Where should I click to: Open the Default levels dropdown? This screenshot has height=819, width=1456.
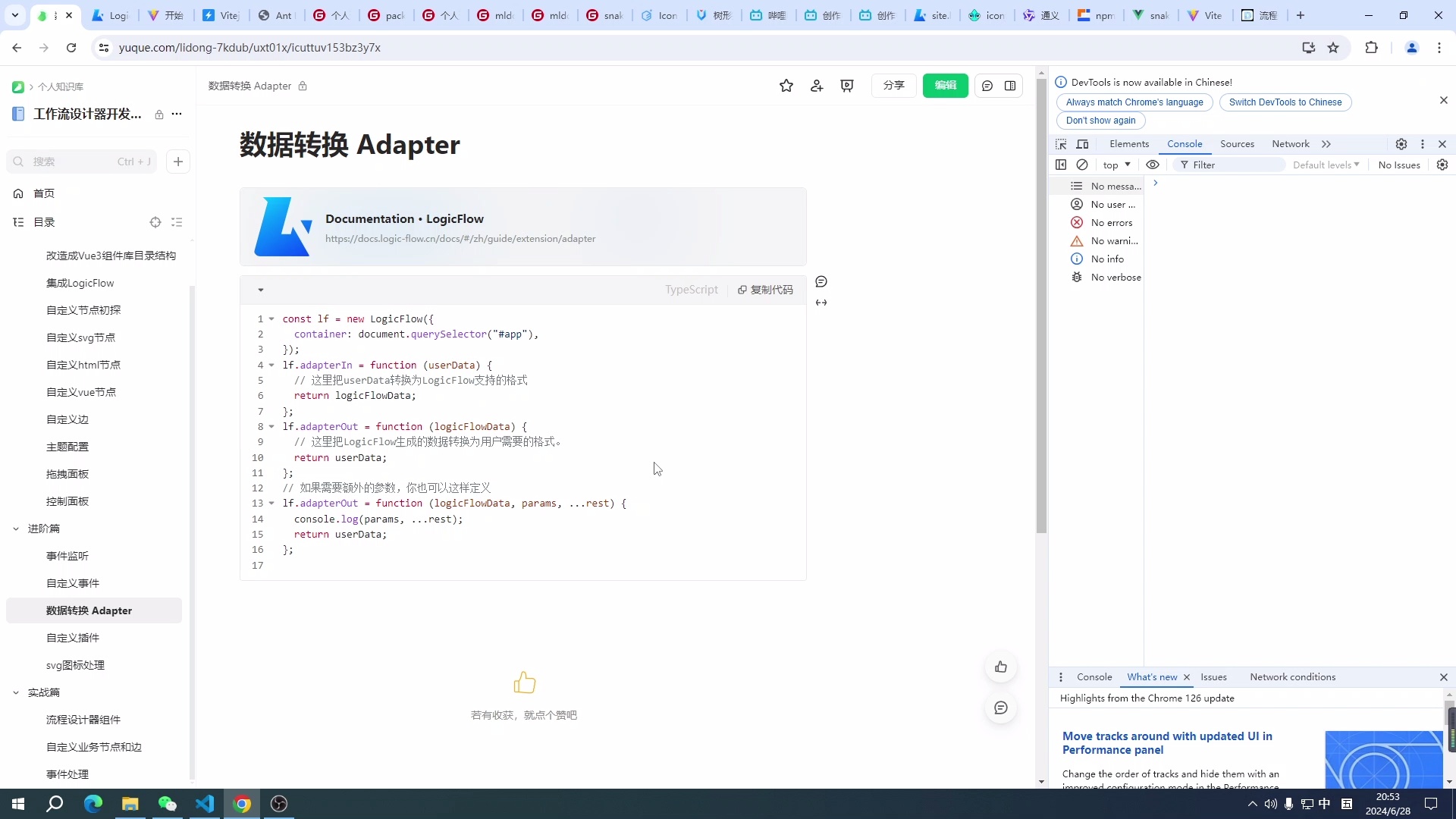(1326, 165)
